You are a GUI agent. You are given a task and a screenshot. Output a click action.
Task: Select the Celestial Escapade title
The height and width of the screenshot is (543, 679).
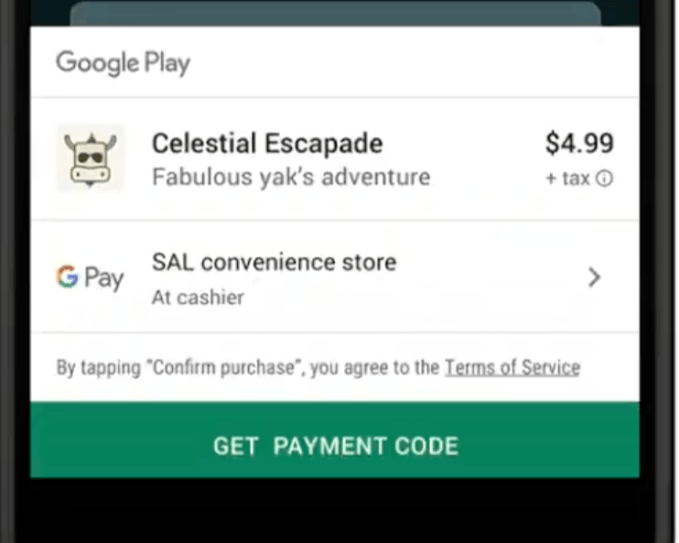pos(267,143)
